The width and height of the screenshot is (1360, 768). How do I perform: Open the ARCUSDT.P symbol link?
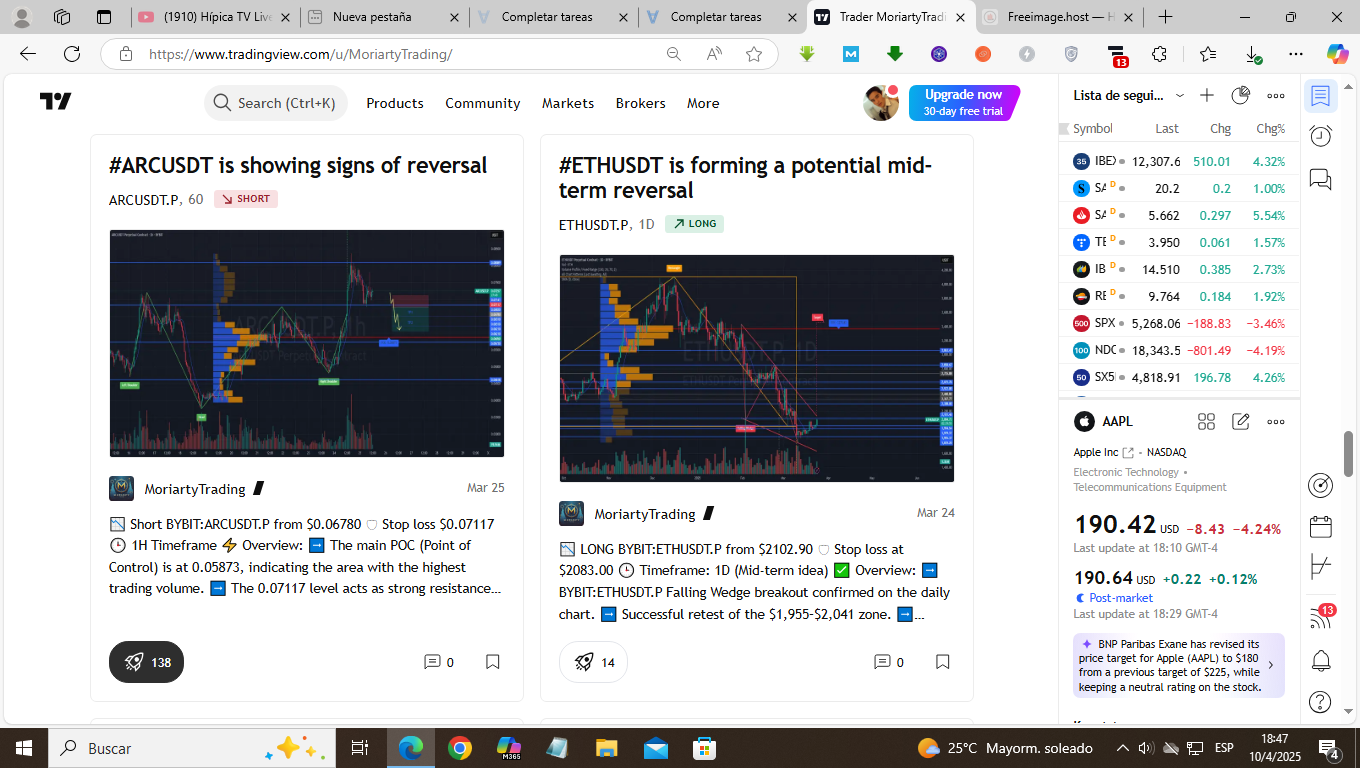[x=144, y=199]
